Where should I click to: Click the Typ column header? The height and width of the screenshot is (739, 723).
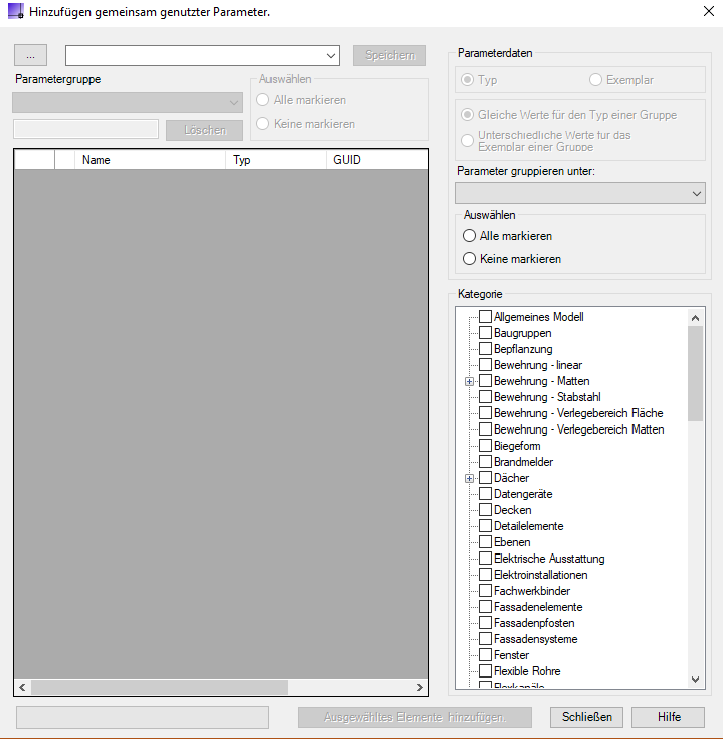276,160
